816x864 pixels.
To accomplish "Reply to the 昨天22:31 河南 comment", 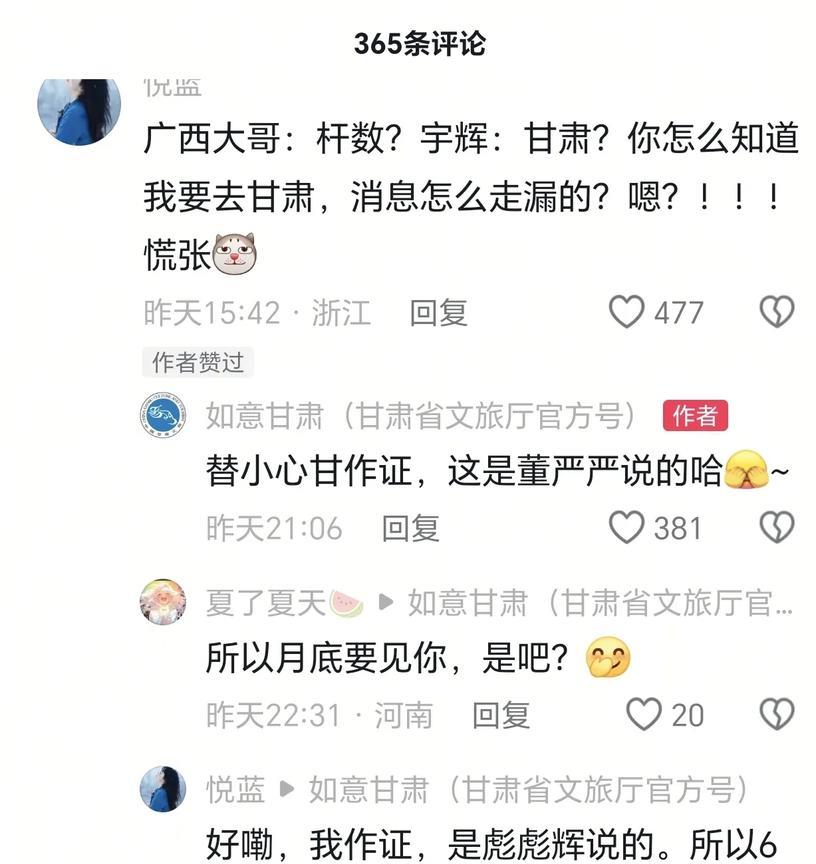I will [x=501, y=715].
